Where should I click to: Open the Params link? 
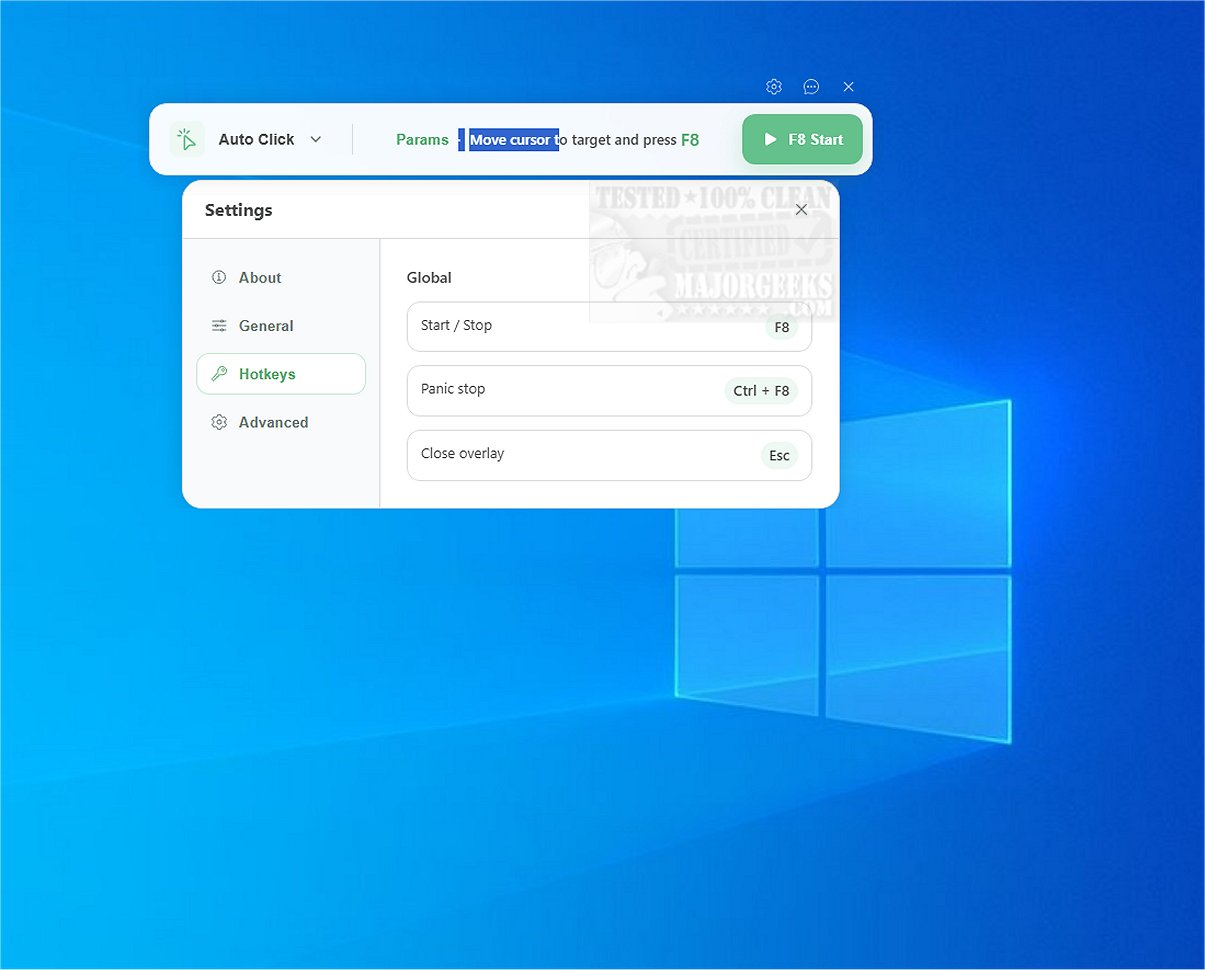tap(422, 140)
